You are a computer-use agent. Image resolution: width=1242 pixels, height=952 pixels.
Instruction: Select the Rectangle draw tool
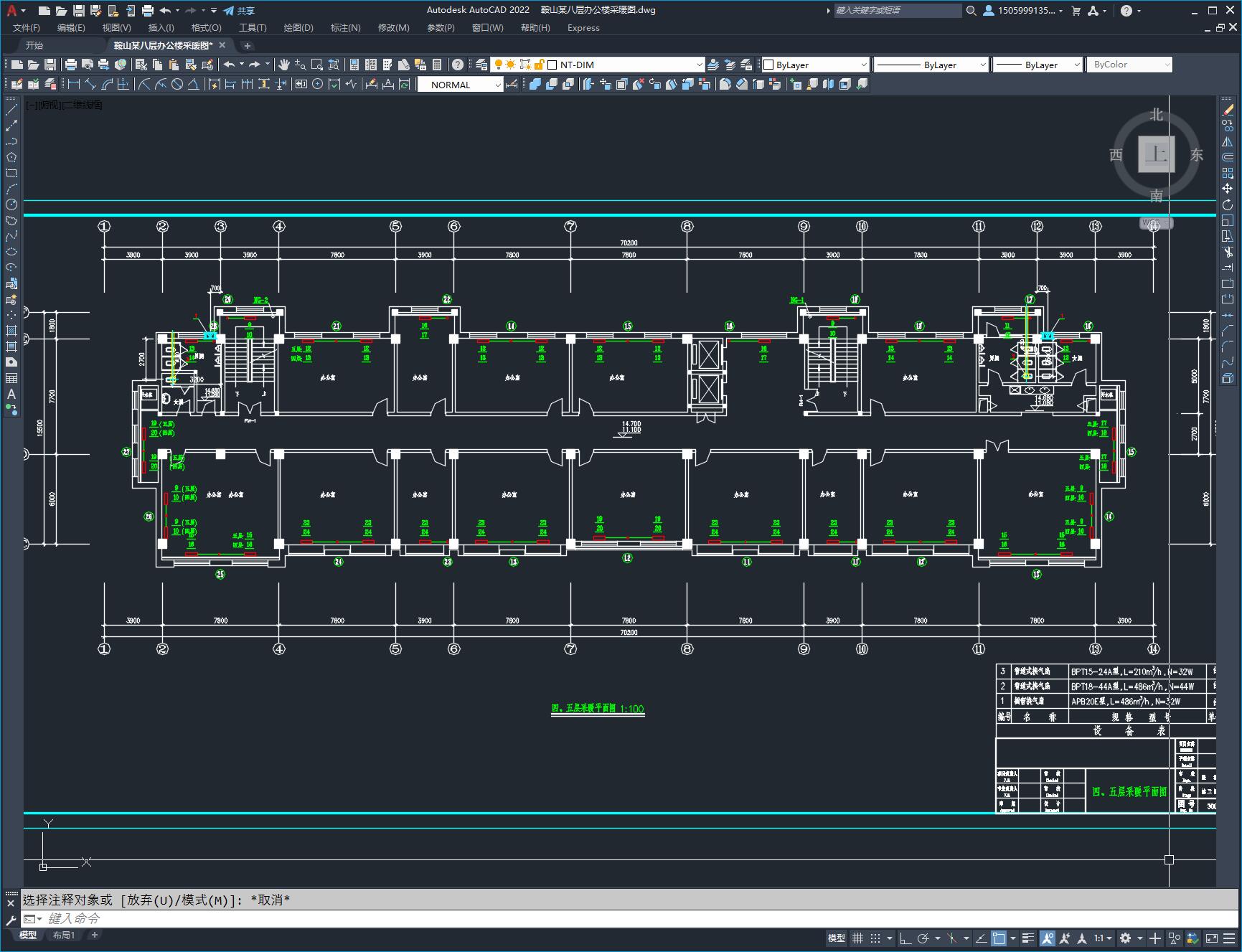(x=11, y=173)
